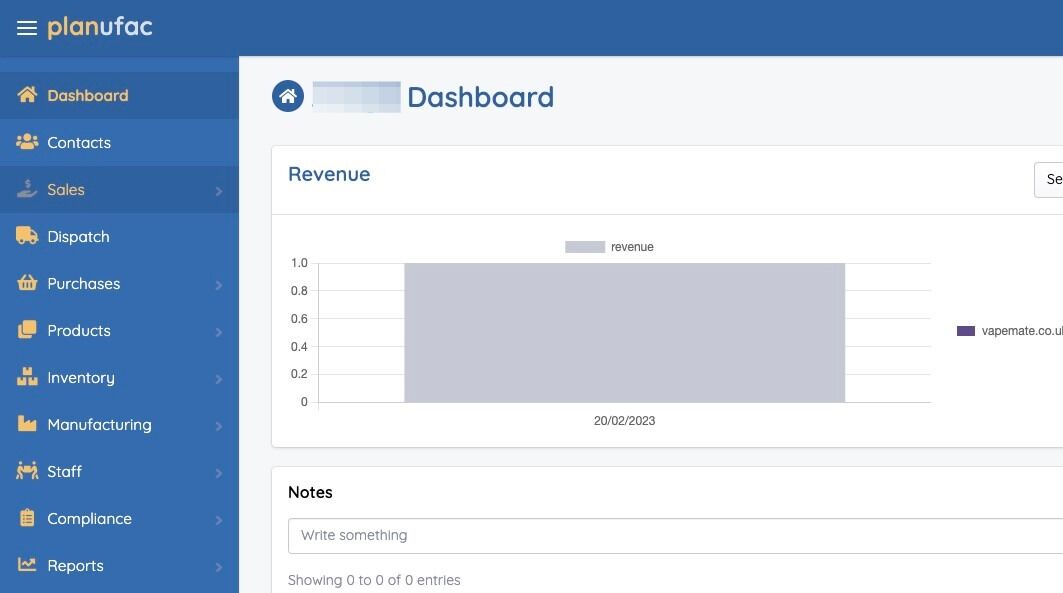Viewport: 1063px width, 593px height.
Task: Click the Products stack icon
Action: pos(27,329)
